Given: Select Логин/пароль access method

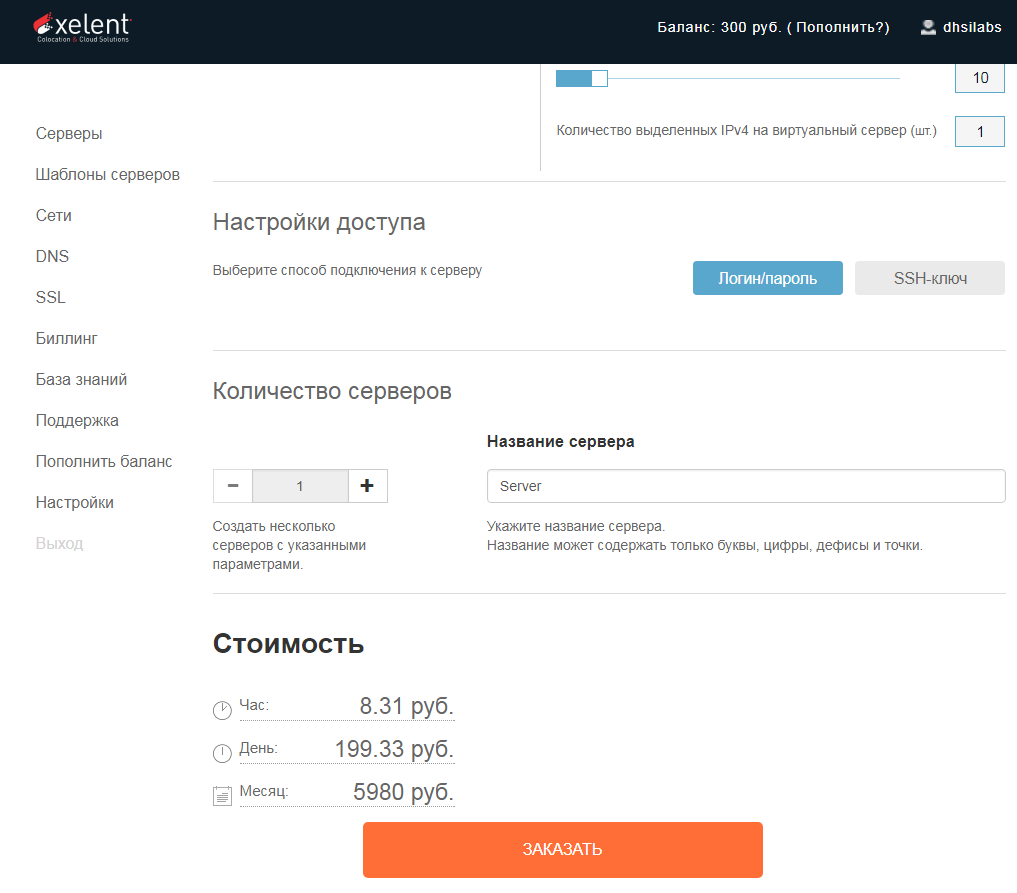Looking at the screenshot, I should [x=767, y=278].
